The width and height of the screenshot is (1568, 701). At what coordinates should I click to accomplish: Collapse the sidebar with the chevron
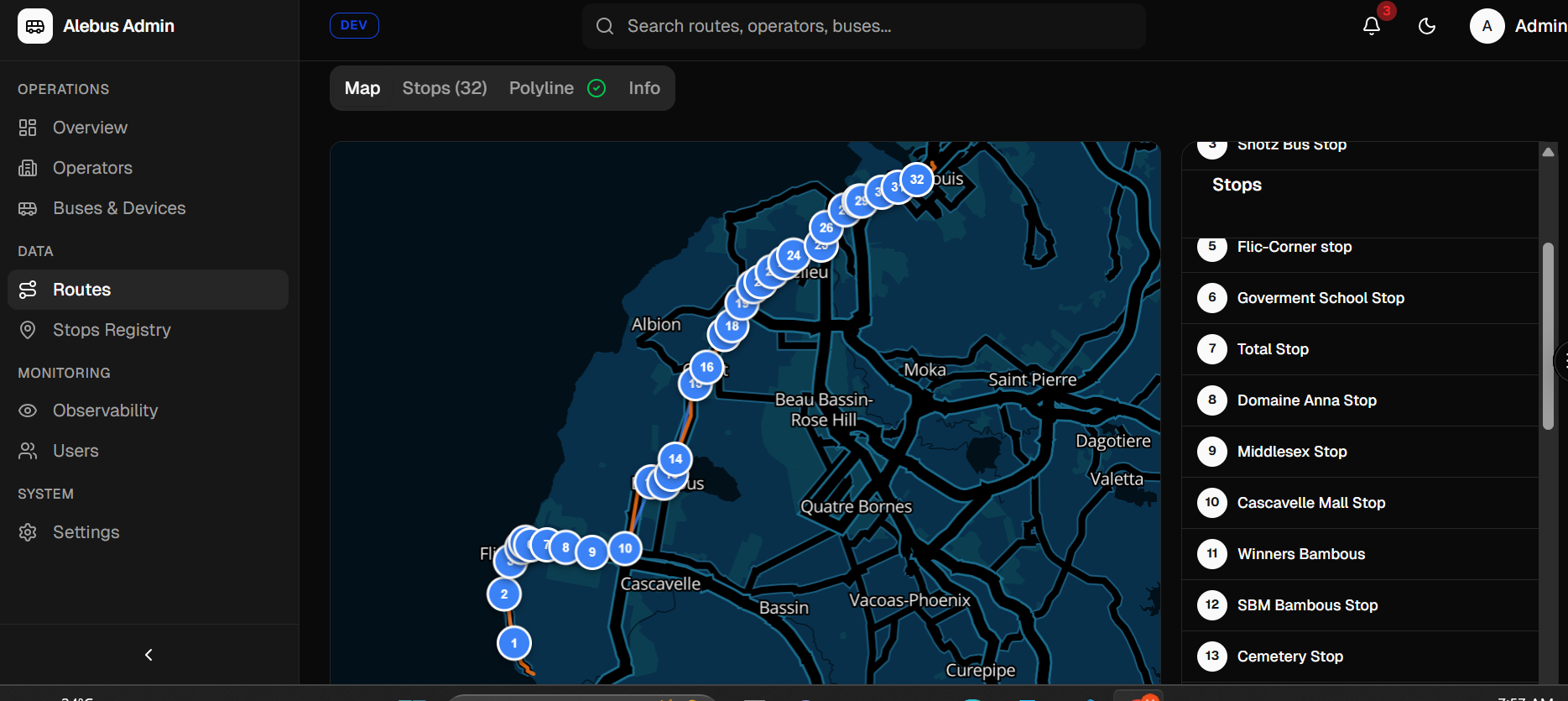pos(148,655)
